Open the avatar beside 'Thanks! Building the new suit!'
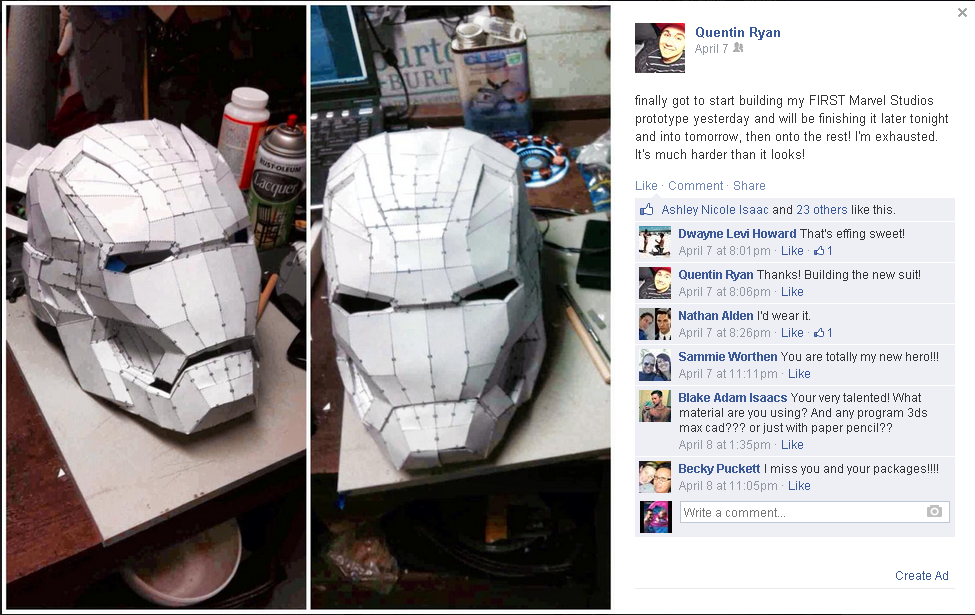Viewport: 975px width, 615px height. click(655, 283)
